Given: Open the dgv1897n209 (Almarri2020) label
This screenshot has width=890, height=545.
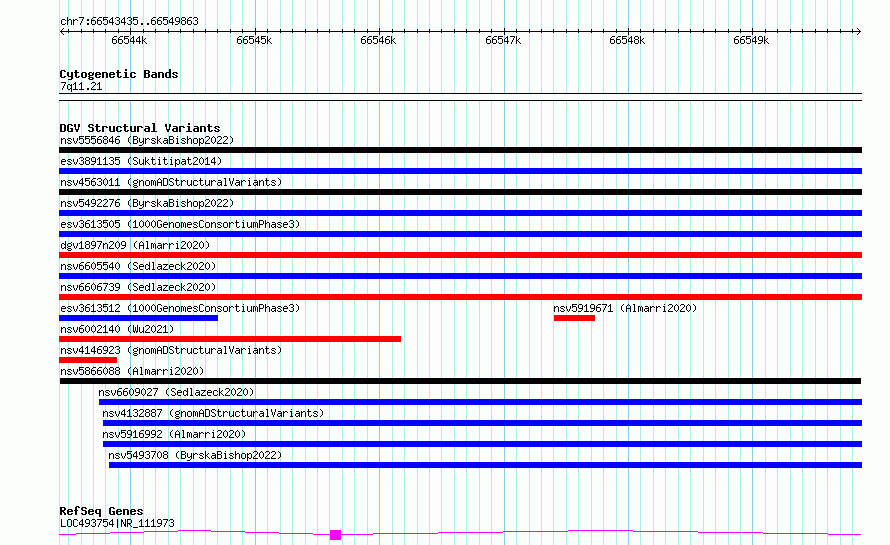Looking at the screenshot, I should (x=135, y=245).
